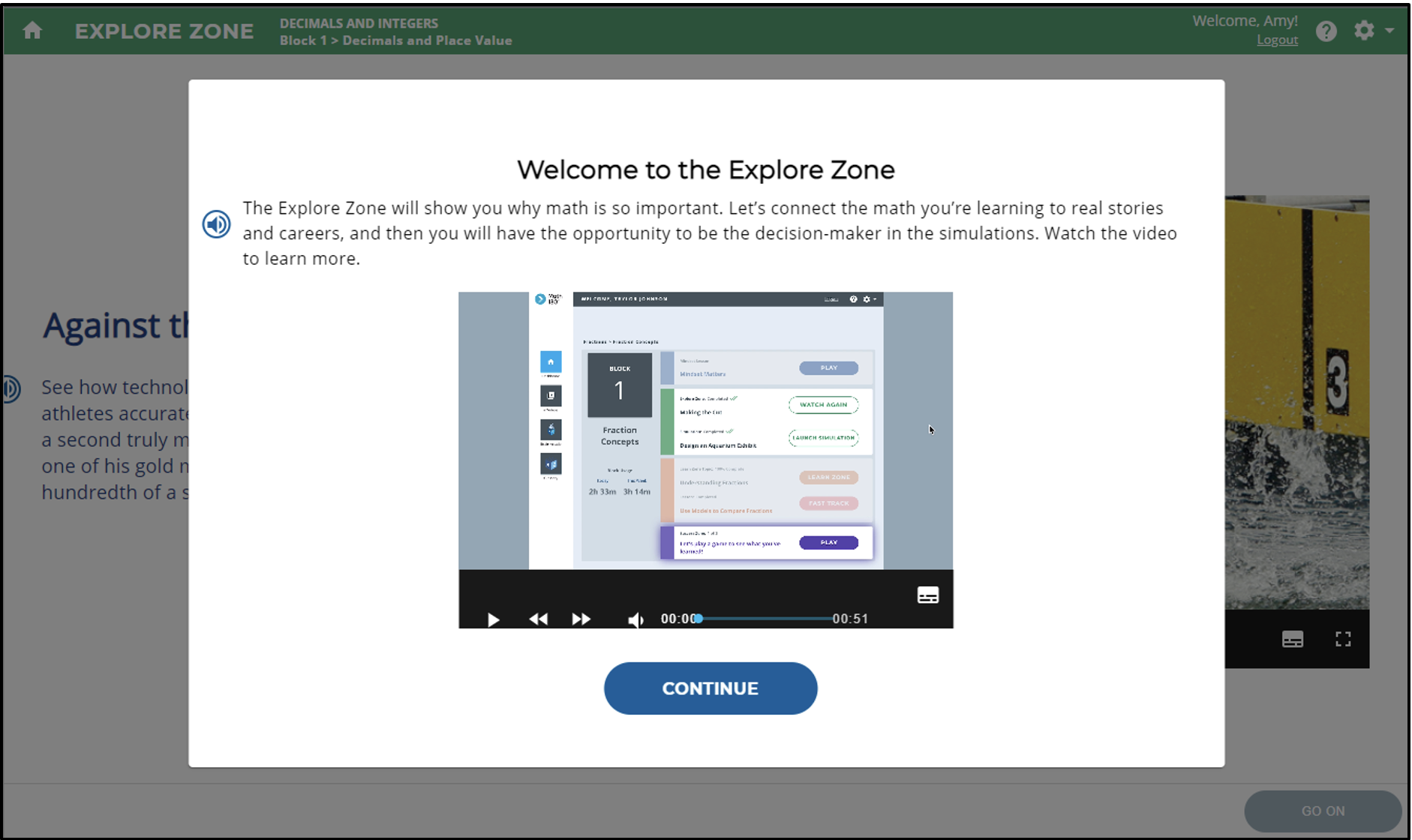Play the welcome video
Image resolution: width=1412 pixels, height=840 pixels.
493,619
